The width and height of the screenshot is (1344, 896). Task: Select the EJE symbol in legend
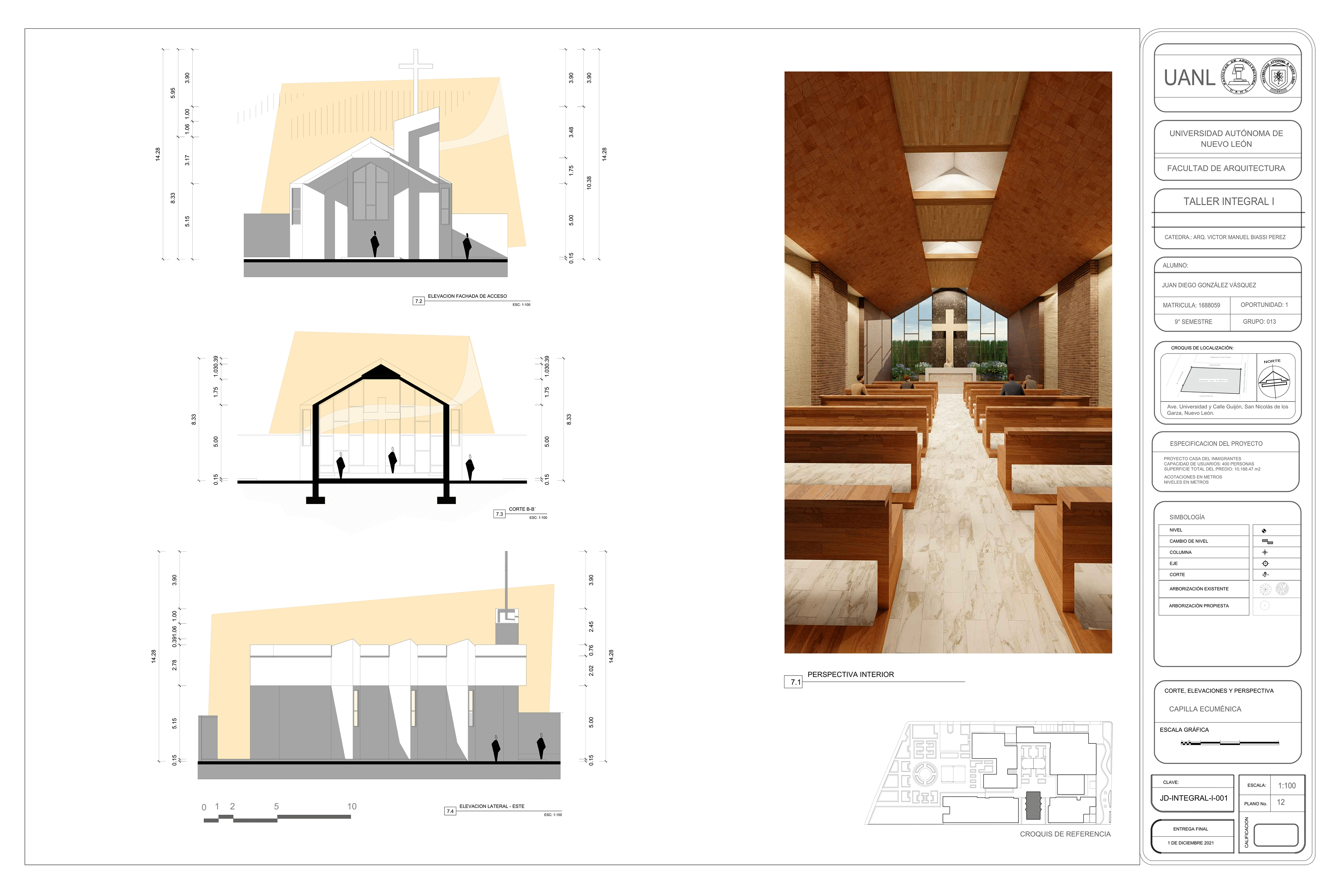[1265, 563]
